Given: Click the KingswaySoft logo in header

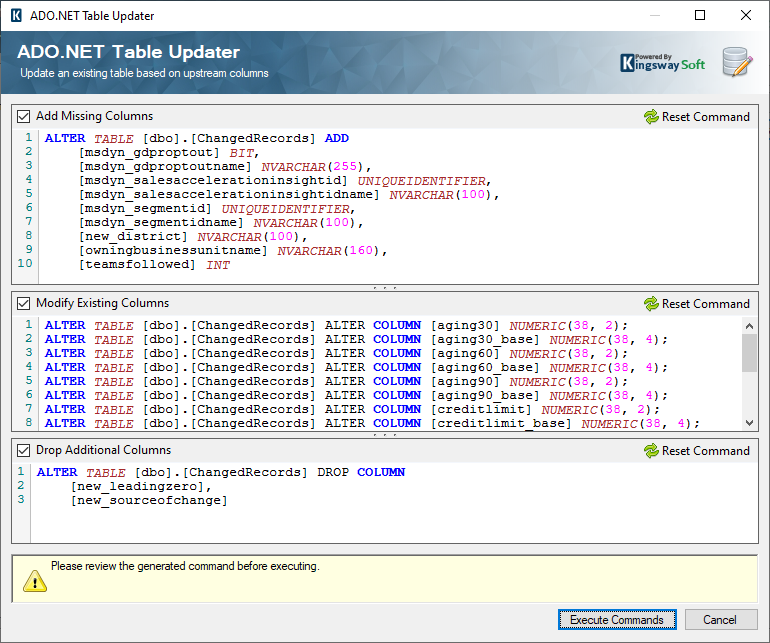Looking at the screenshot, I should click(662, 63).
